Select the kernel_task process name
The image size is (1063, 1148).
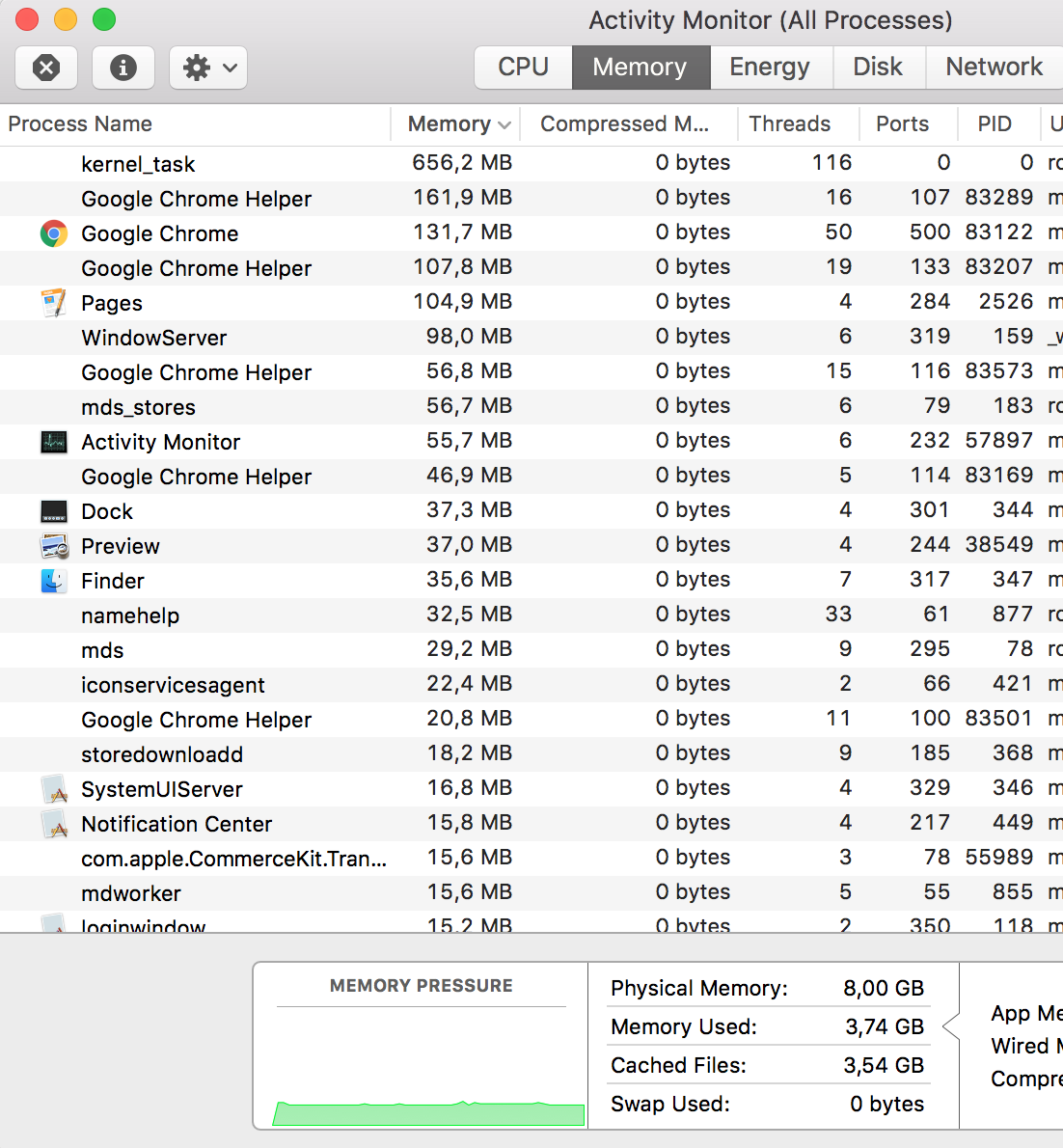(138, 164)
